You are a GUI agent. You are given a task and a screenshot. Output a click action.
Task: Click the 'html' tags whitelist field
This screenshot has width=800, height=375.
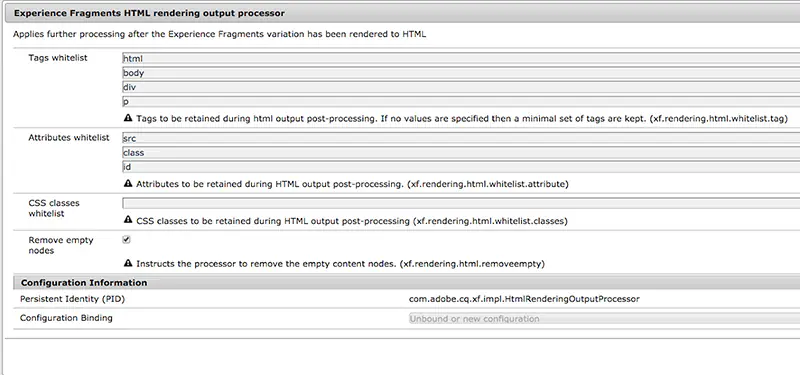461,59
